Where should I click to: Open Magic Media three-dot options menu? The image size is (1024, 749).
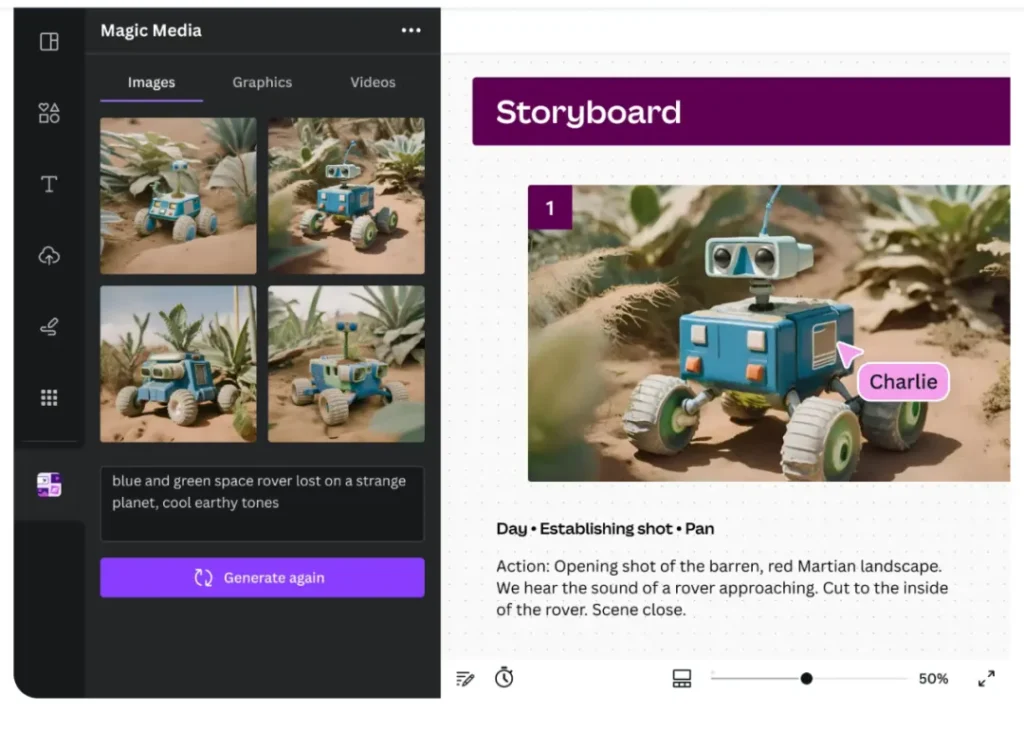(x=411, y=30)
